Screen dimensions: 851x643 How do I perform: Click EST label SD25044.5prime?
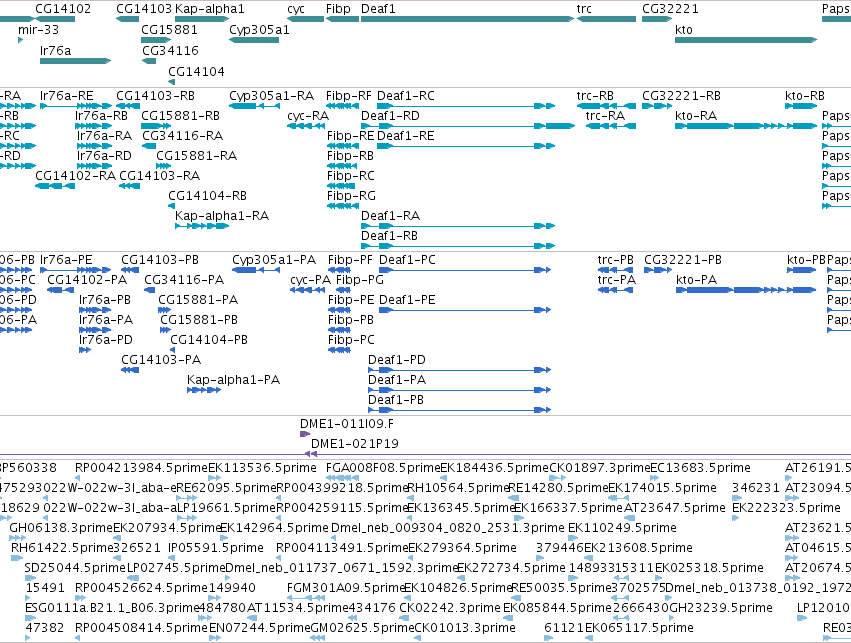click(75, 568)
